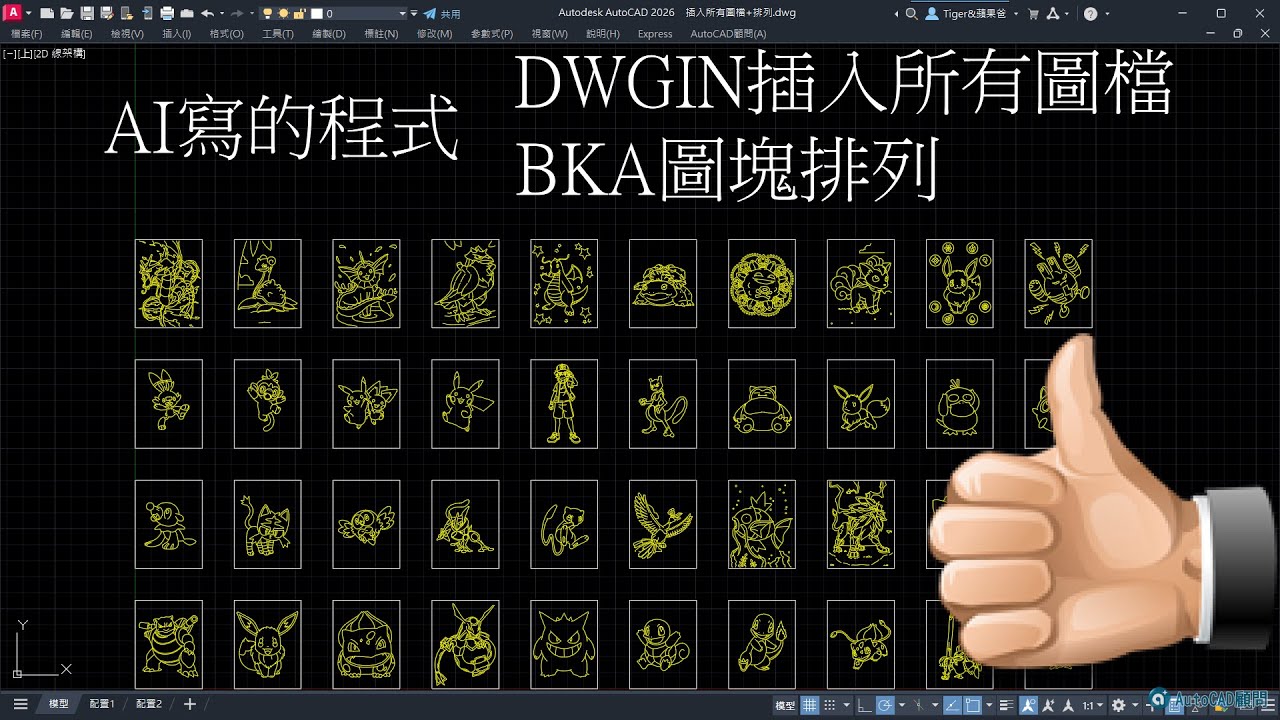Select the Bulbasaur block thumbnail in drawing
Image resolution: width=1280 pixels, height=720 pixels.
click(366, 644)
